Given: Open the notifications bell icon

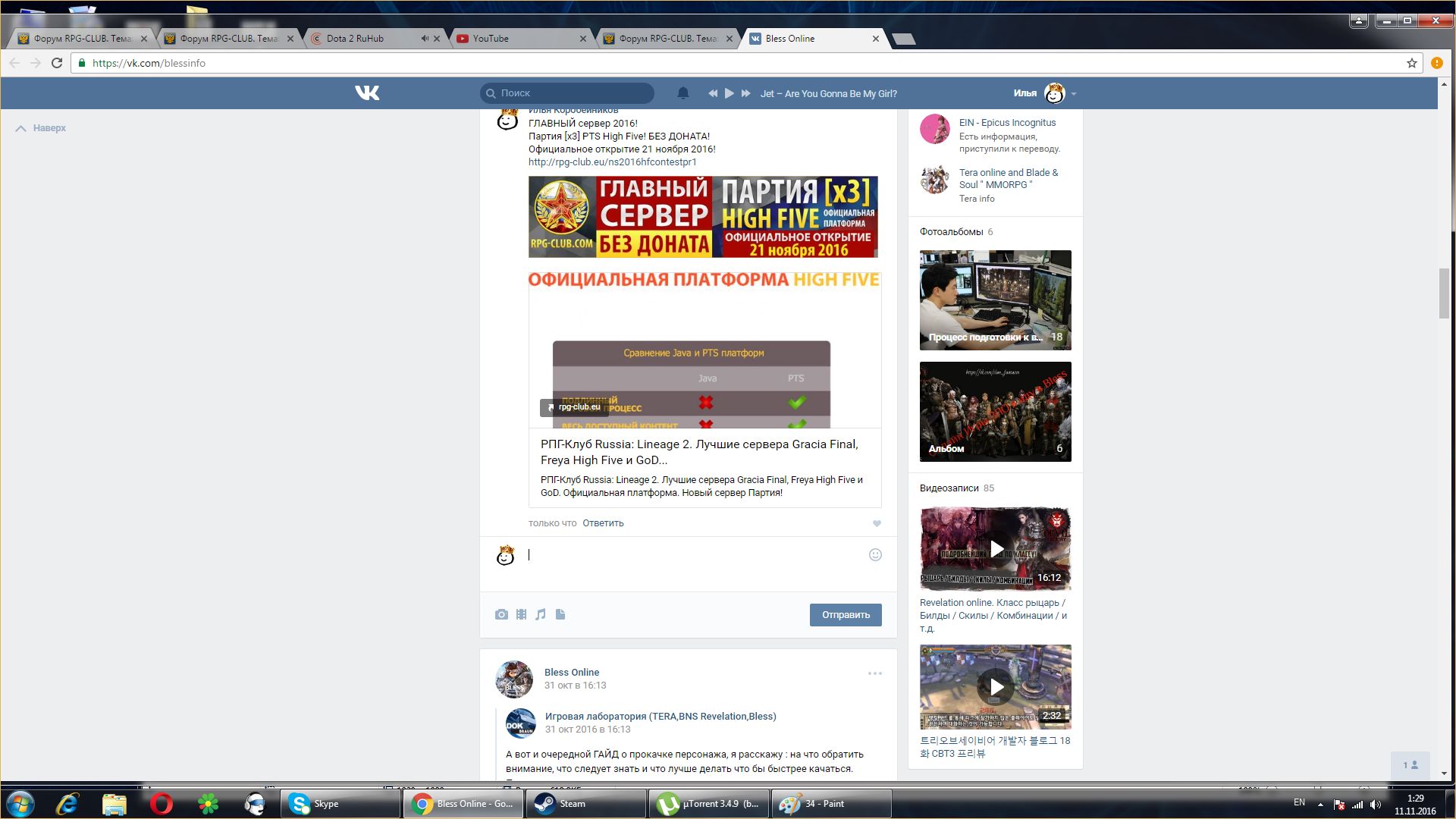Looking at the screenshot, I should coord(683,93).
